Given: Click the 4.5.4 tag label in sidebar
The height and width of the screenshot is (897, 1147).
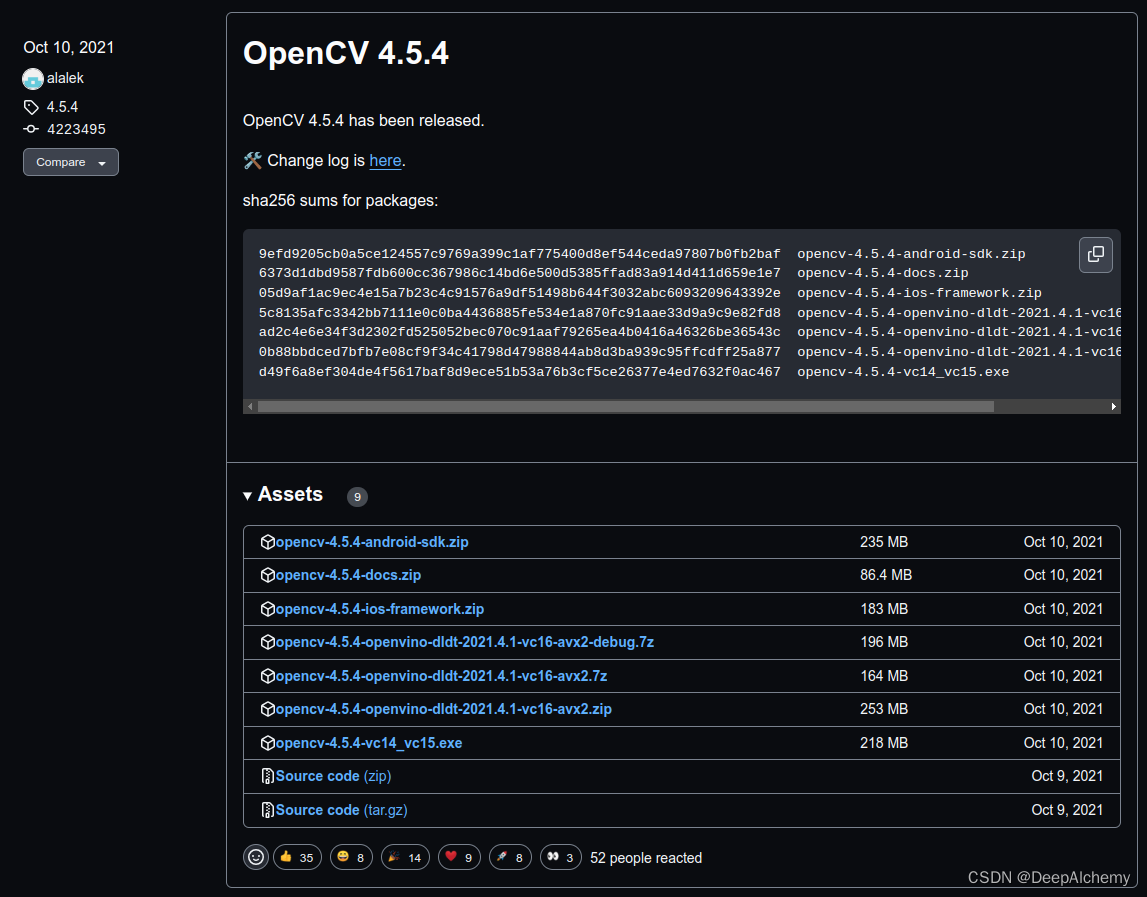Looking at the screenshot, I should coord(62,106).
